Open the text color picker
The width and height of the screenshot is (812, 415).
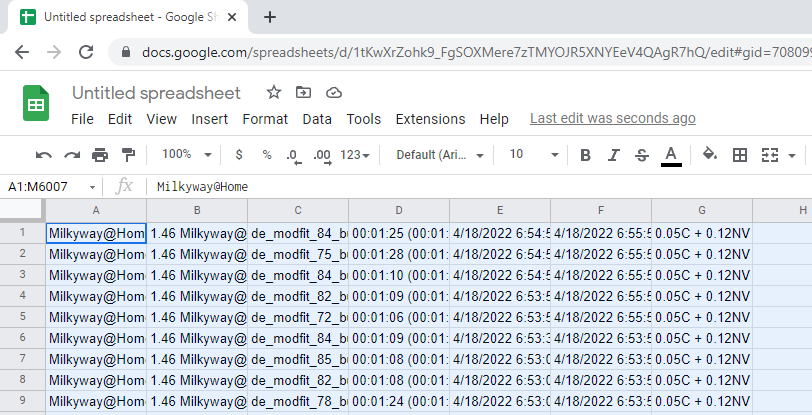click(x=671, y=156)
